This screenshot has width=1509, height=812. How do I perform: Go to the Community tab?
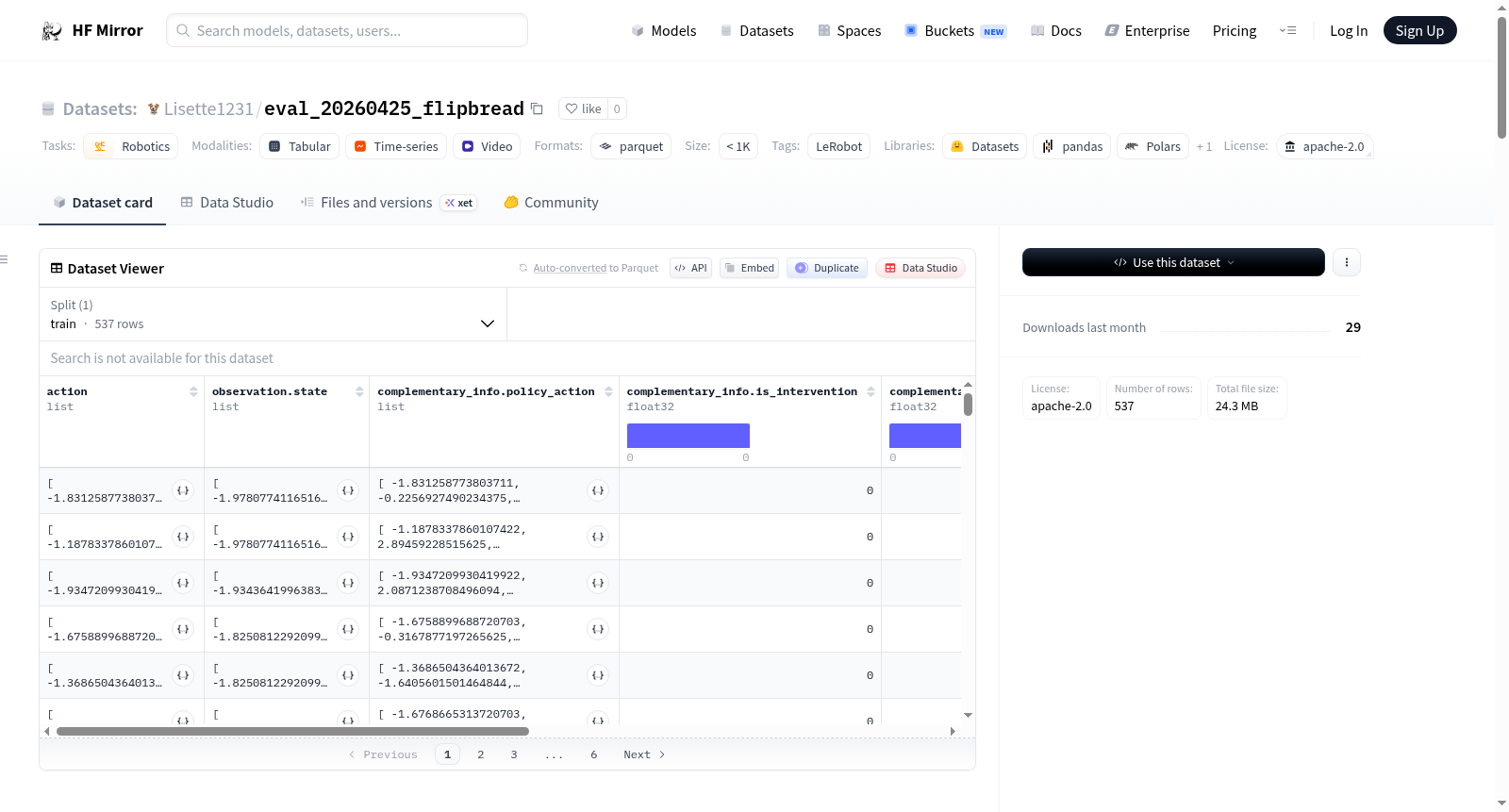pyautogui.click(x=552, y=202)
